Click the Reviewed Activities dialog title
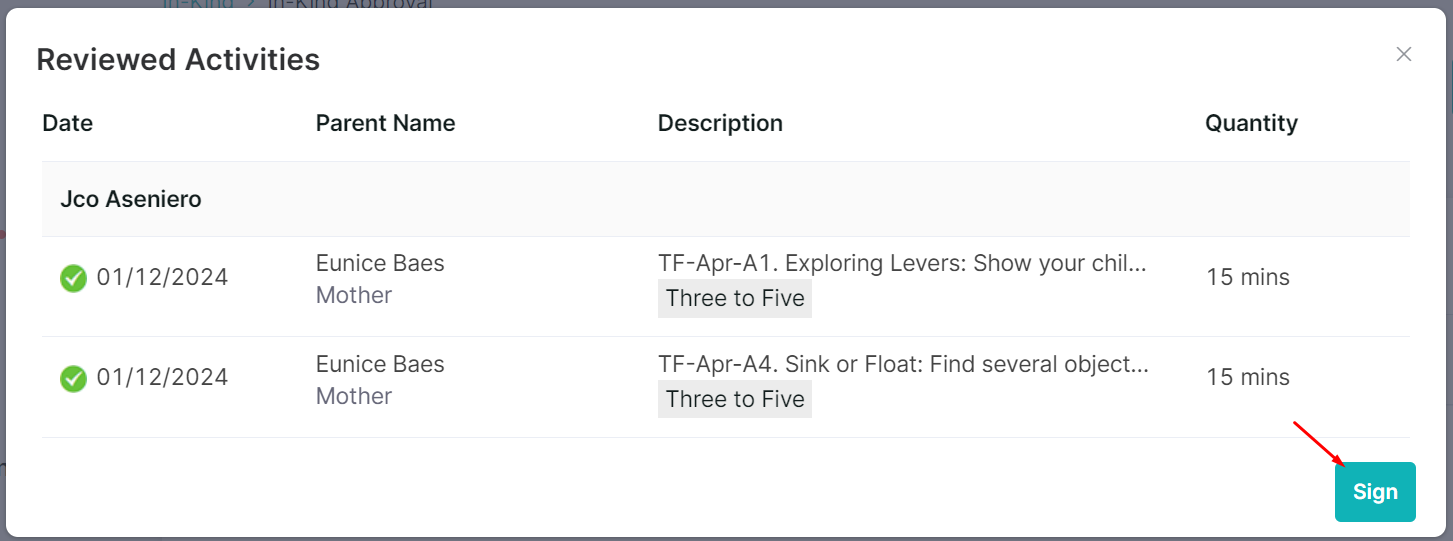Screen dimensions: 1453x541 178,60
